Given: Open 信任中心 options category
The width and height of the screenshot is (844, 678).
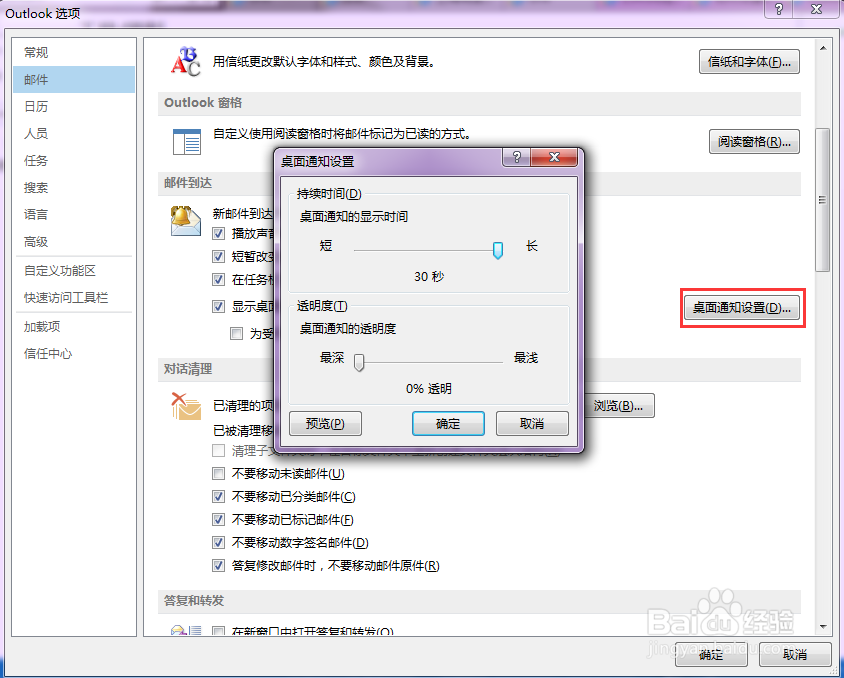Looking at the screenshot, I should (x=74, y=354).
